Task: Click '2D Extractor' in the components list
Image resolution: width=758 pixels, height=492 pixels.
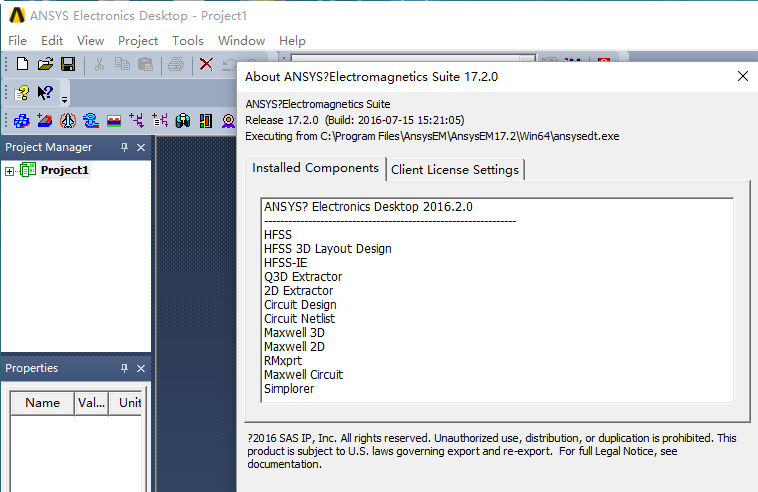Action: pos(298,291)
